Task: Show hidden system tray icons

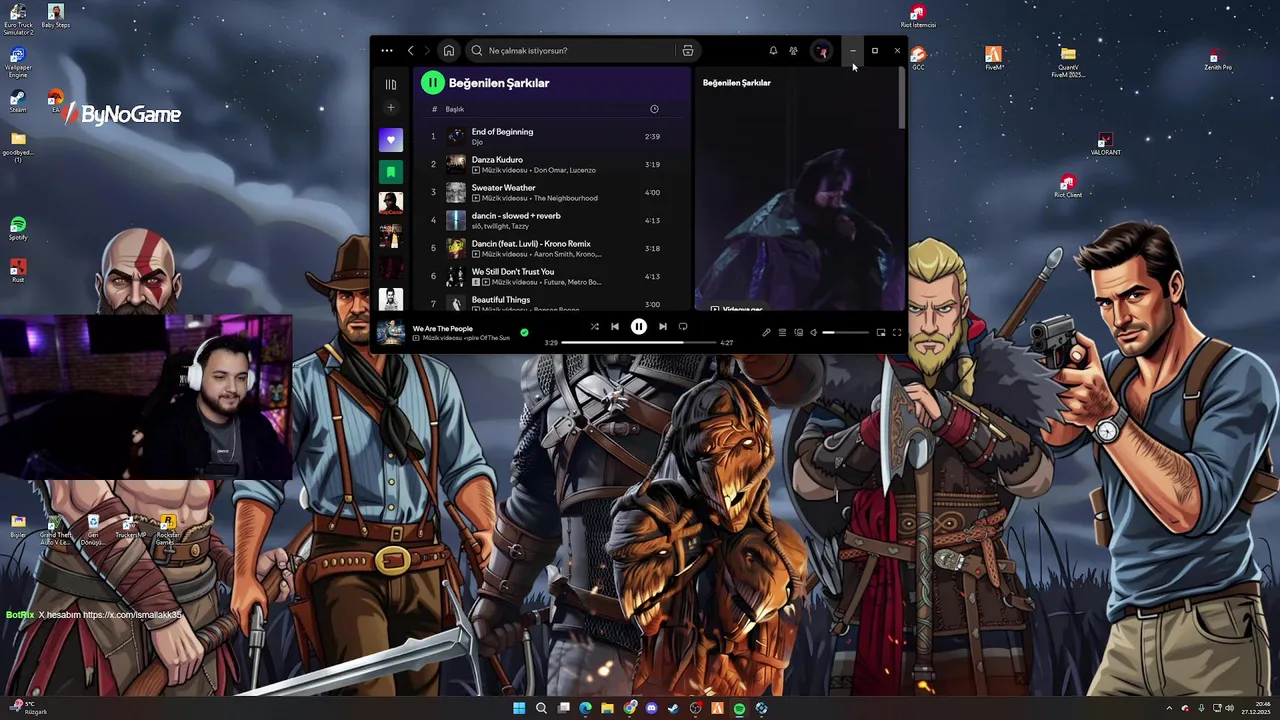Action: click(1169, 708)
